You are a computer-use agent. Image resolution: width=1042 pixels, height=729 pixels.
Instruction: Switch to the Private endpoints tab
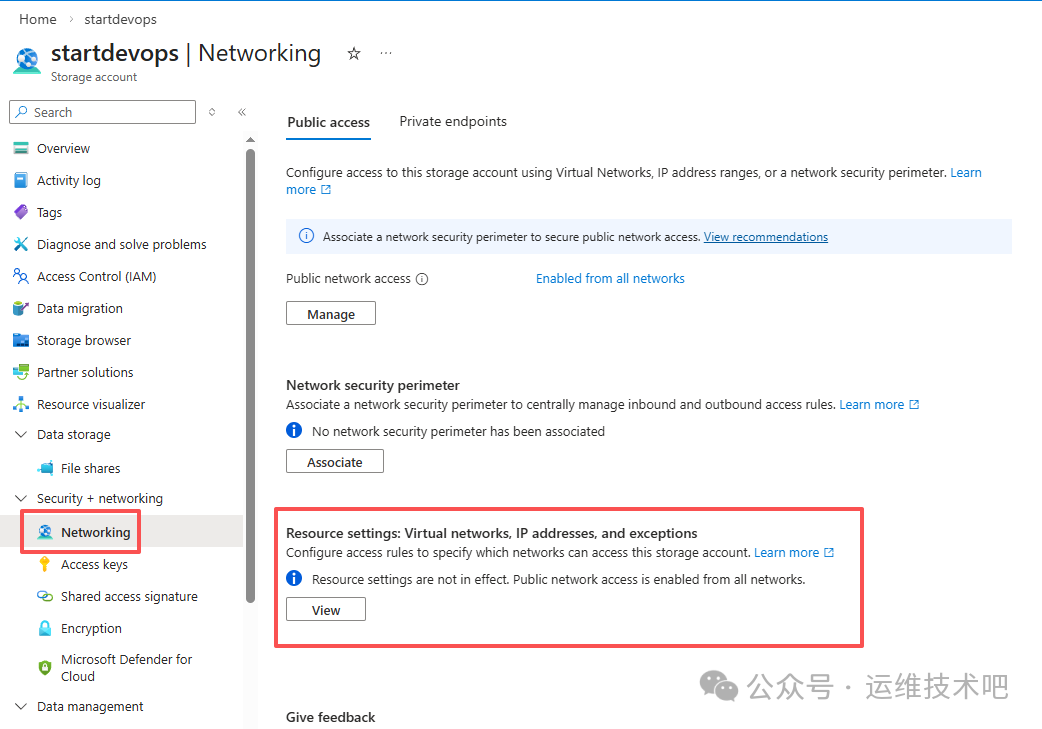[x=453, y=122]
